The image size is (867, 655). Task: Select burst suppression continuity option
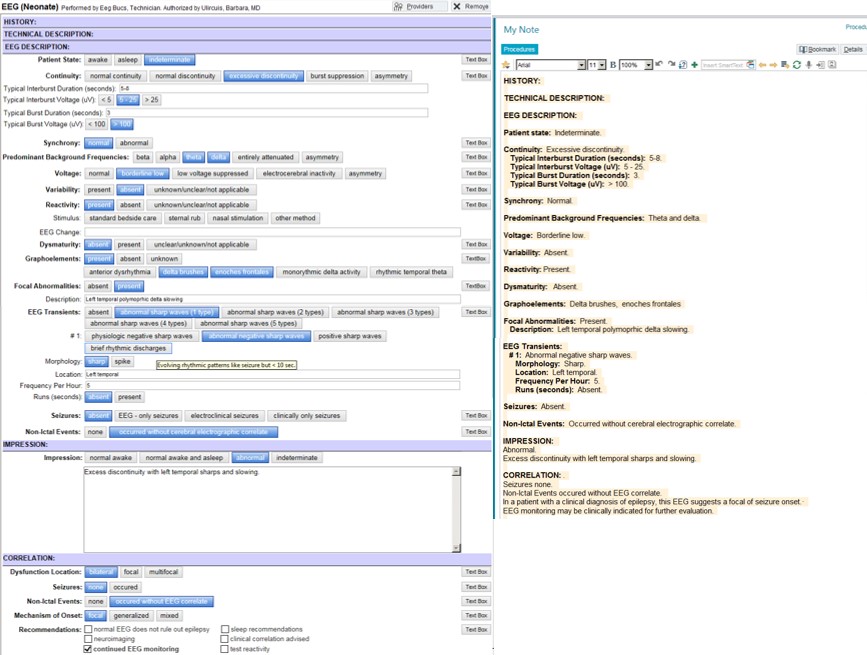click(337, 76)
